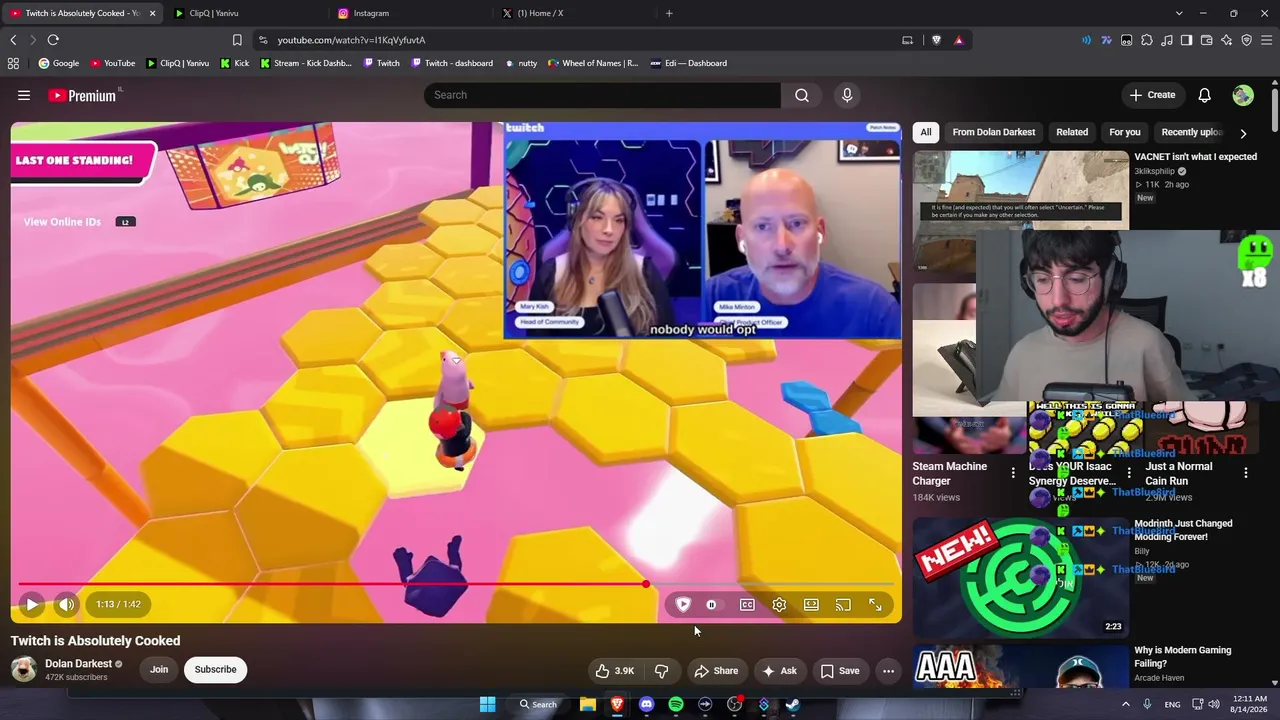
Task: Cast the video to a TV
Action: [843, 605]
